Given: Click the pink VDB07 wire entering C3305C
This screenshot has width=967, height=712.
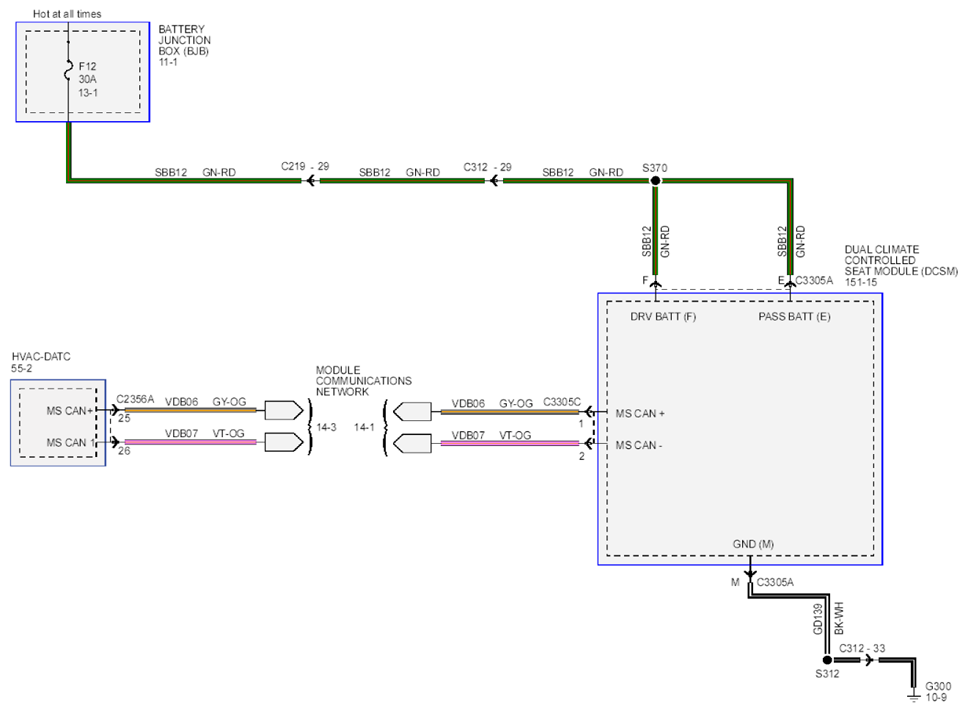Looking at the screenshot, I should (x=510, y=443).
